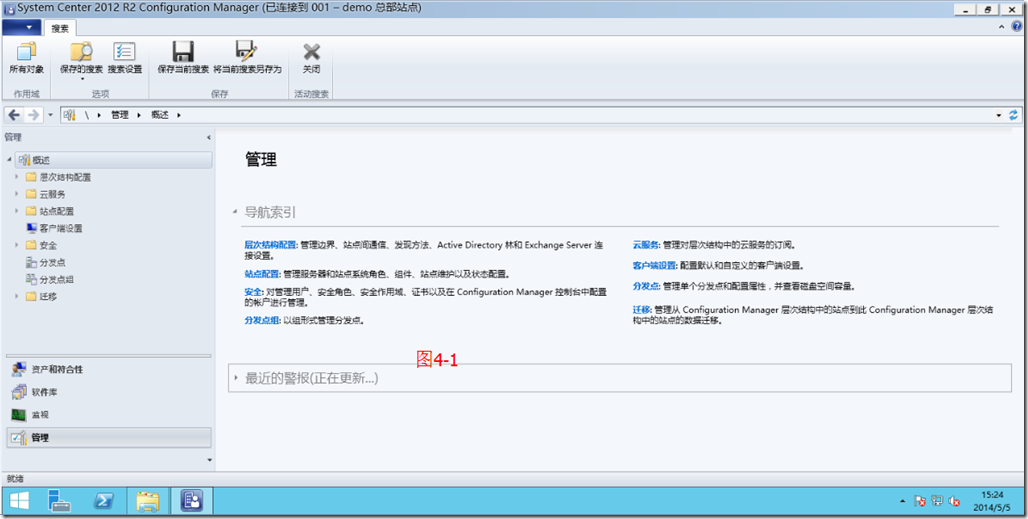The image size is (1028, 519).
Task: Expand the 层次结构配置 folder
Action: pyautogui.click(x=16, y=177)
